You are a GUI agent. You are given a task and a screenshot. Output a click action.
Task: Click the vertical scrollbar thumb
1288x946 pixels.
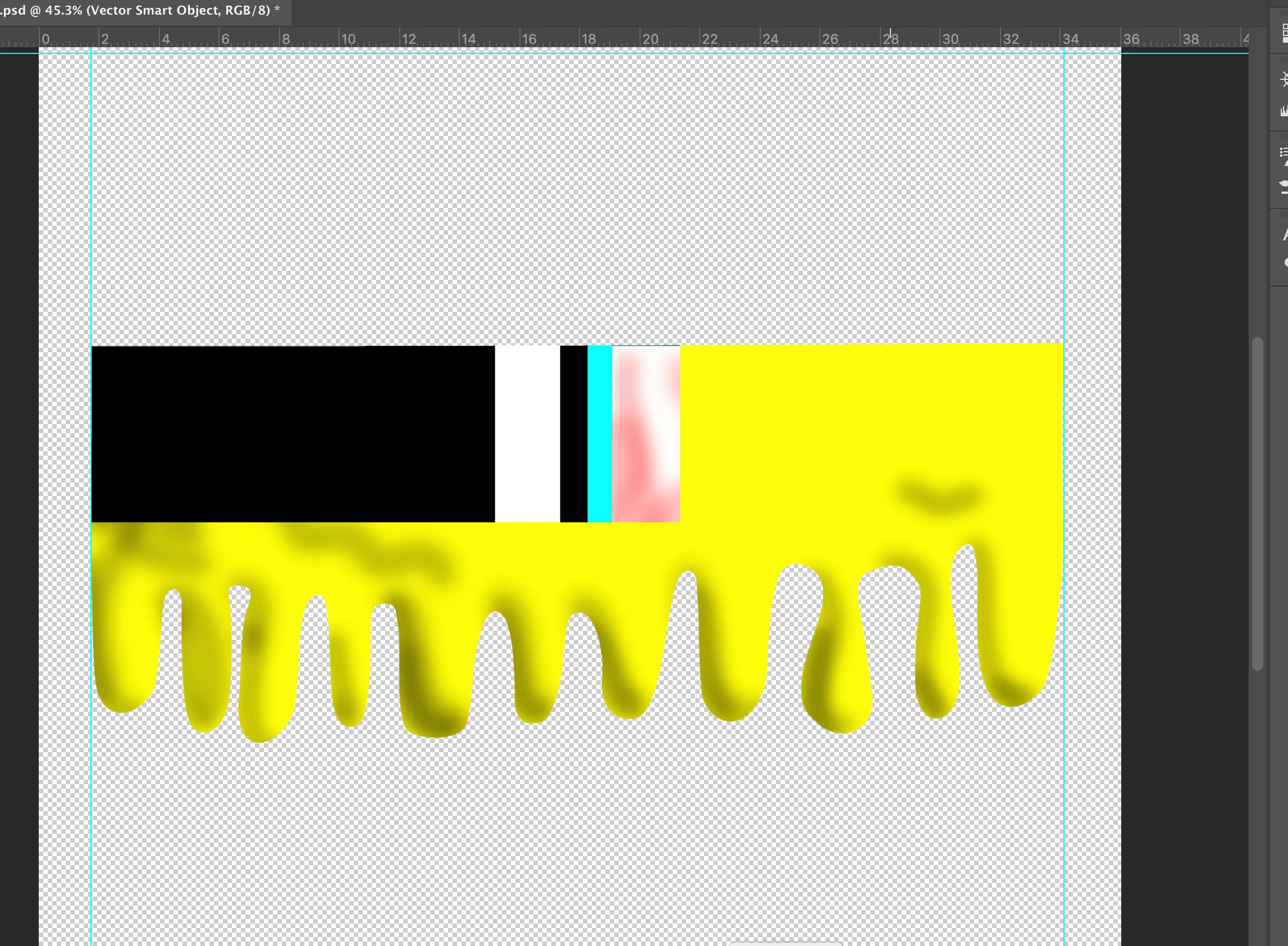[1257, 504]
